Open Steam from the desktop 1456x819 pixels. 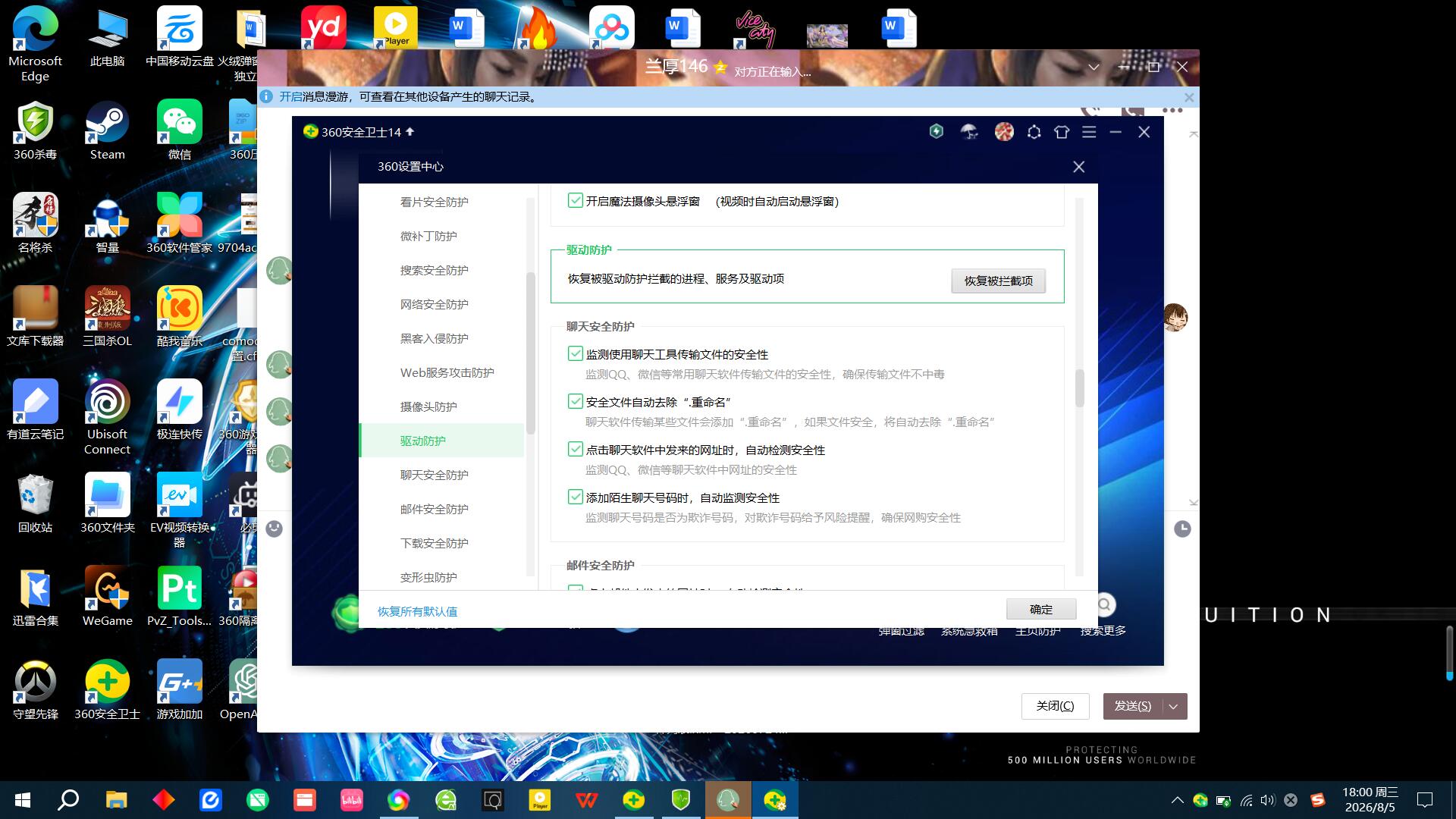(108, 131)
